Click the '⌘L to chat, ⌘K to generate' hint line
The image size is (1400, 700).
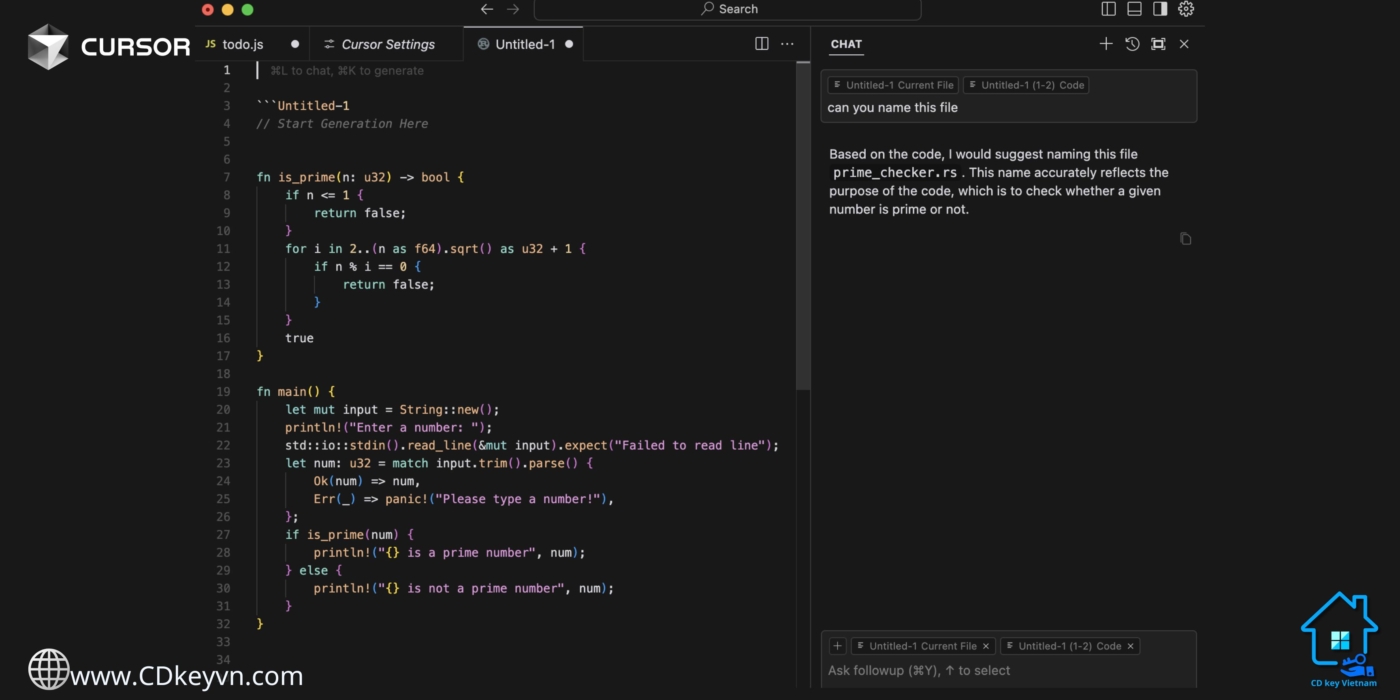[x=346, y=71]
